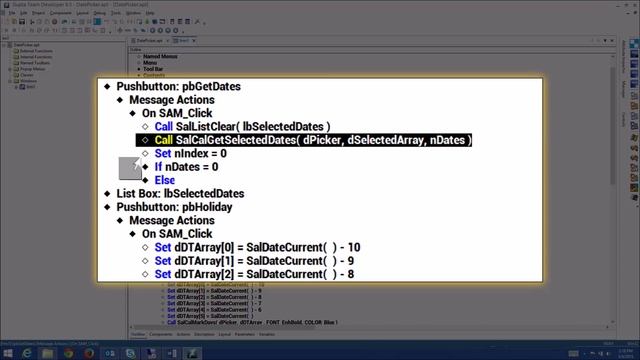640x360 pixels.
Task: Open the Help menu
Action: (x=150, y=13)
